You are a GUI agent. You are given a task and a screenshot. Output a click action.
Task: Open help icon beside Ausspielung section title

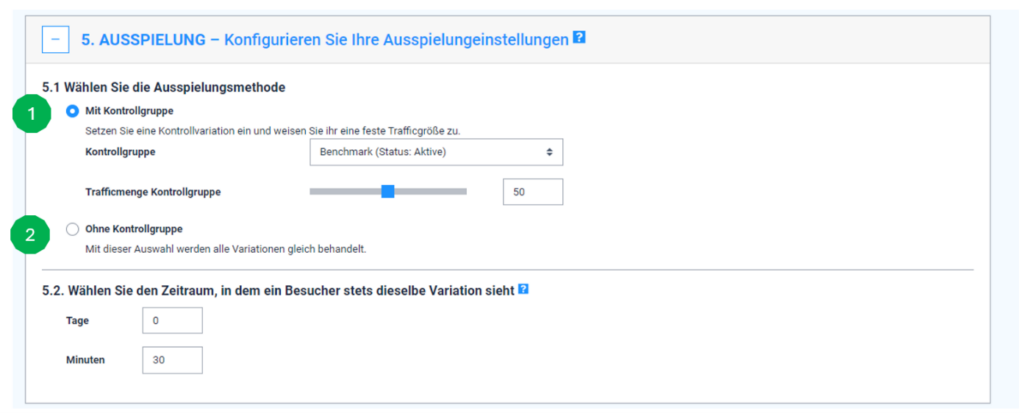[579, 39]
